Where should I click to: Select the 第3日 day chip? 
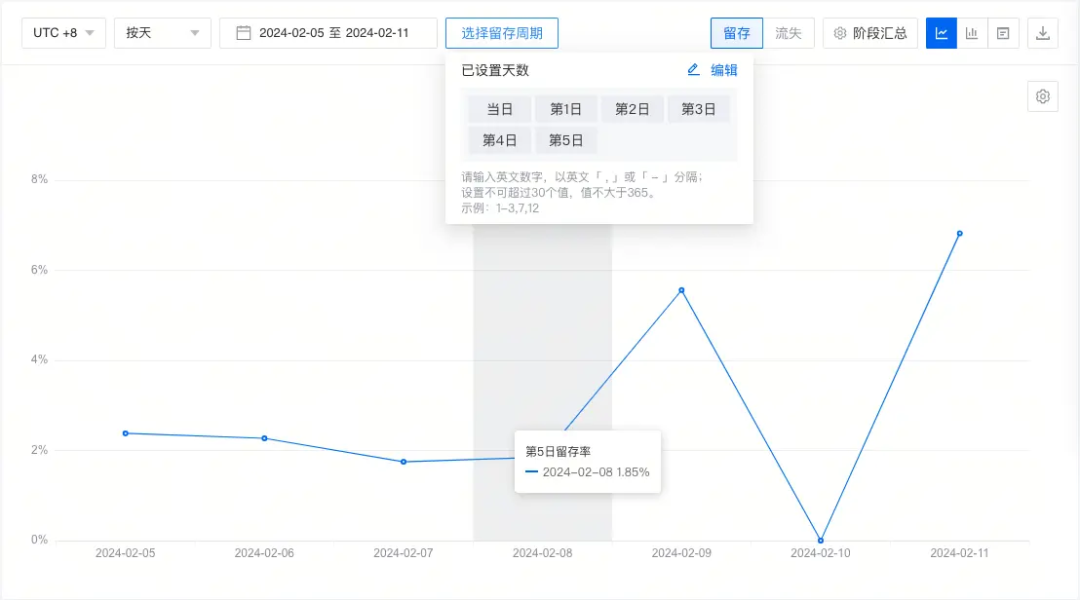(x=698, y=109)
